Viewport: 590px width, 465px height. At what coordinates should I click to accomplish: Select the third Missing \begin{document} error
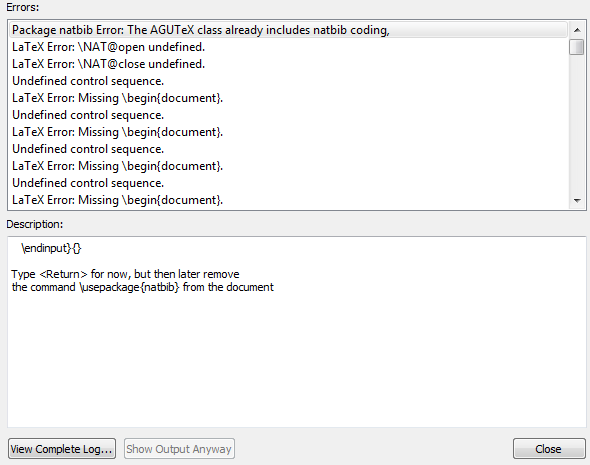(x=288, y=166)
